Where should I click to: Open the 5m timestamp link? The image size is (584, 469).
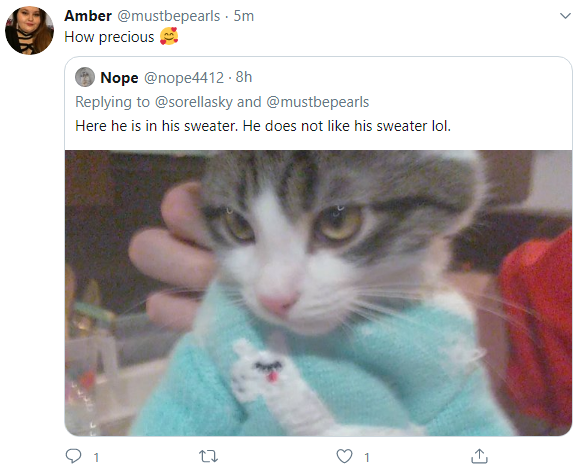point(244,16)
